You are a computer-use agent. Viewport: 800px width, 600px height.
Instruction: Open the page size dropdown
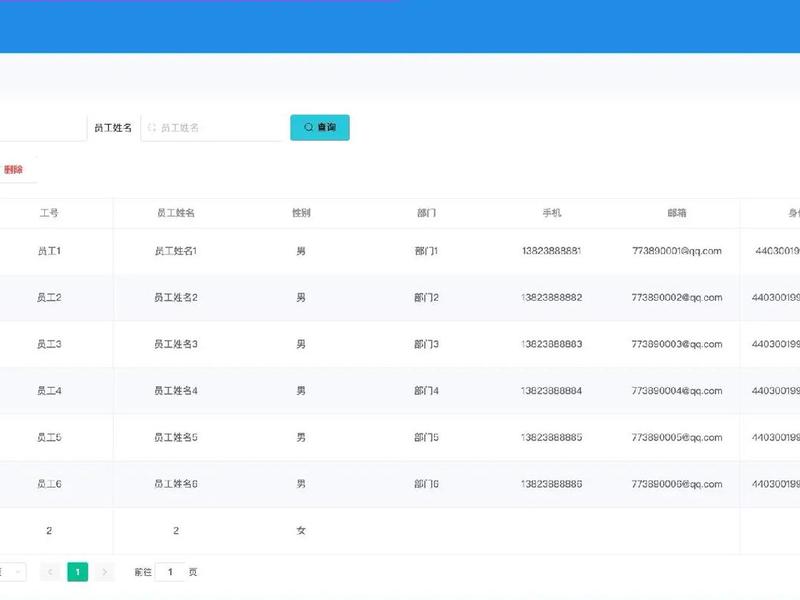[x=13, y=572]
